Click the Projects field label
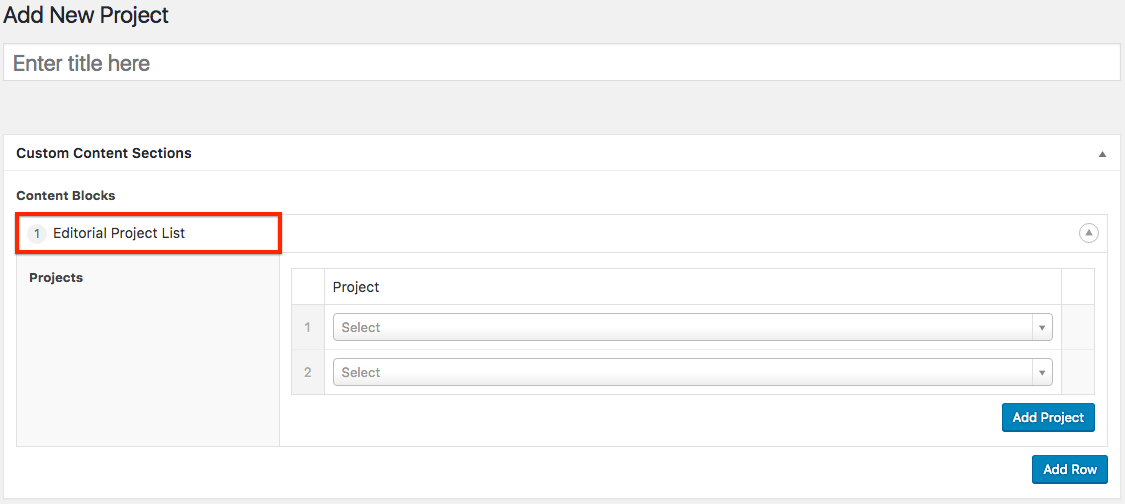This screenshot has height=504, width=1125. [56, 277]
